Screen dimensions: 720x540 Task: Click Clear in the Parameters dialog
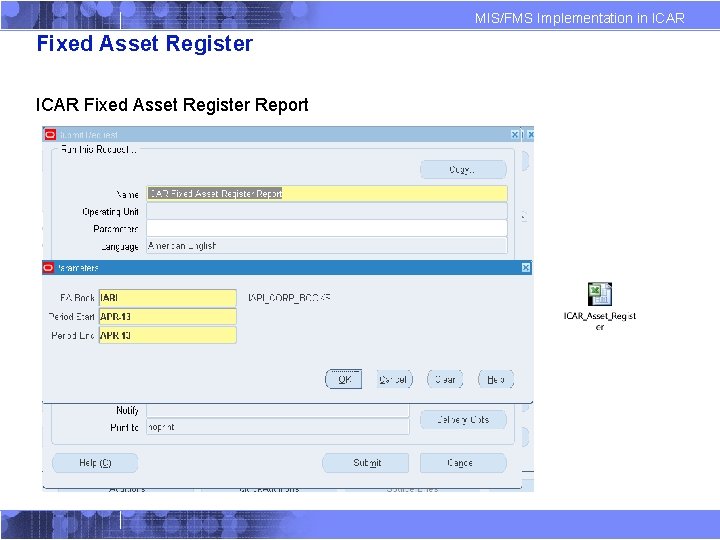(445, 379)
